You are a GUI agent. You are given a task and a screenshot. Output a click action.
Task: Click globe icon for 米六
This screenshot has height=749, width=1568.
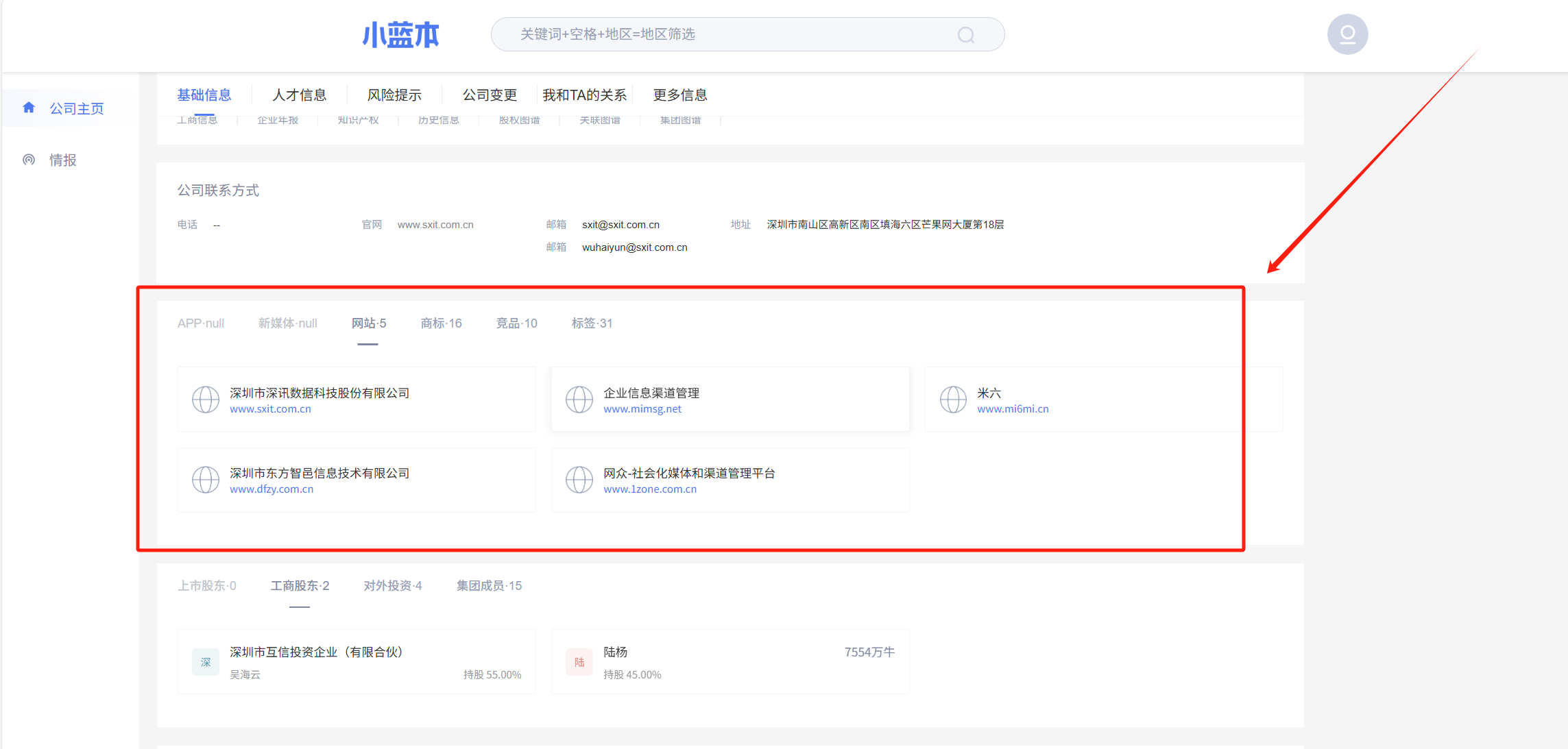(x=953, y=400)
